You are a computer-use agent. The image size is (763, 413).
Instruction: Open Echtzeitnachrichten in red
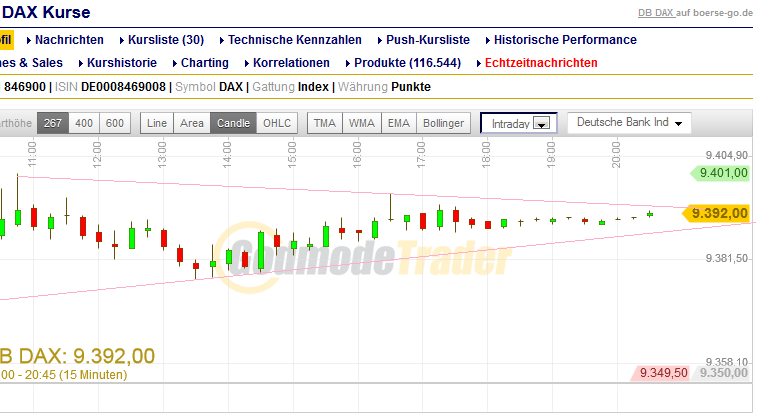pos(541,63)
